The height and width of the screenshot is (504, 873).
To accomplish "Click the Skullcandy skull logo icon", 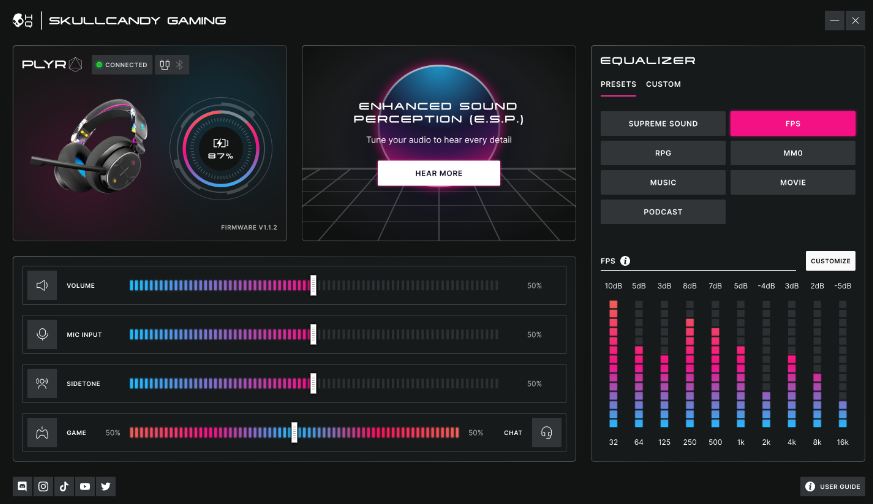I will tap(23, 21).
